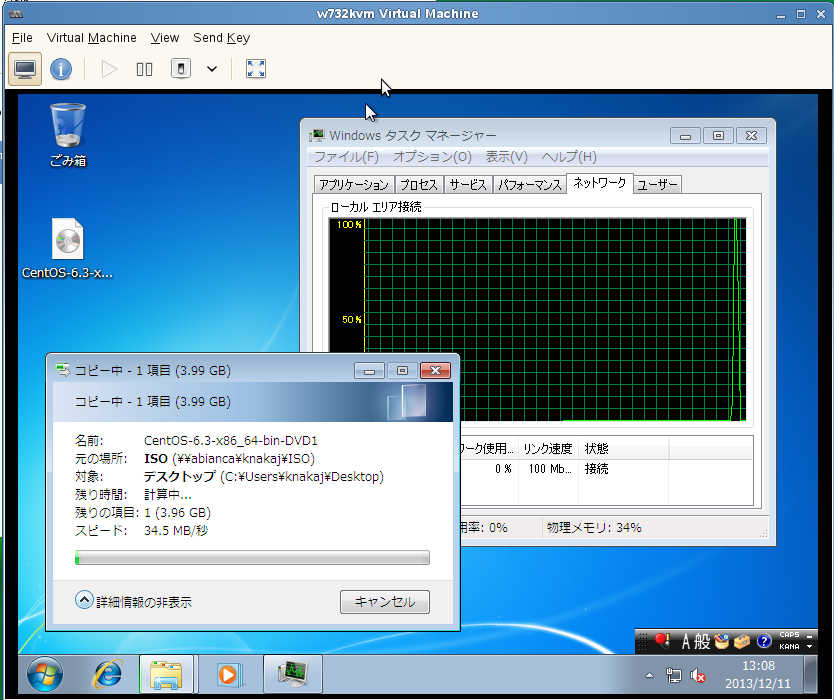
Task: Select the ネットワーク tab
Action: [599, 183]
